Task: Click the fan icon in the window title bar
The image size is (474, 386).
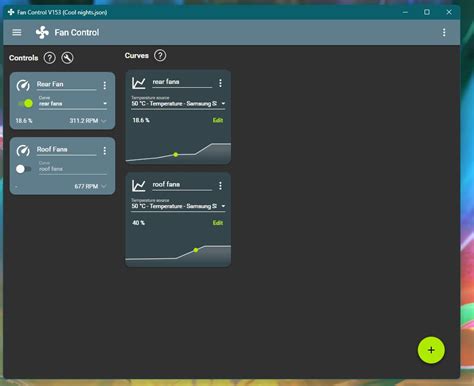Action: (x=11, y=12)
